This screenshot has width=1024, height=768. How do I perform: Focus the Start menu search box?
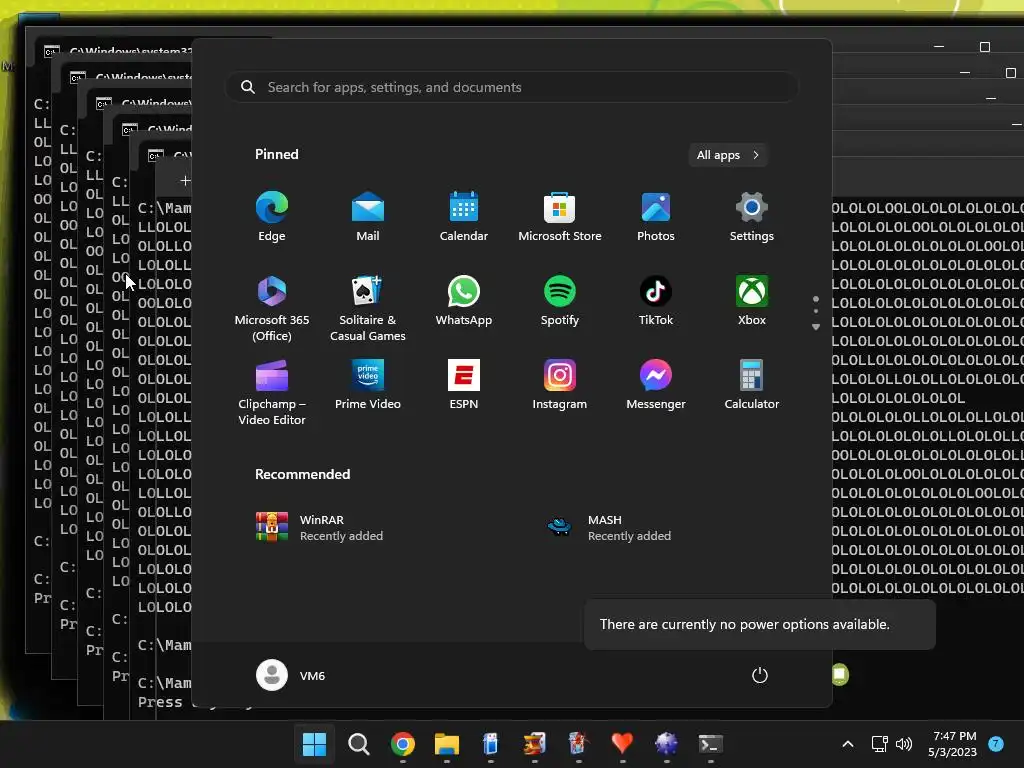511,87
